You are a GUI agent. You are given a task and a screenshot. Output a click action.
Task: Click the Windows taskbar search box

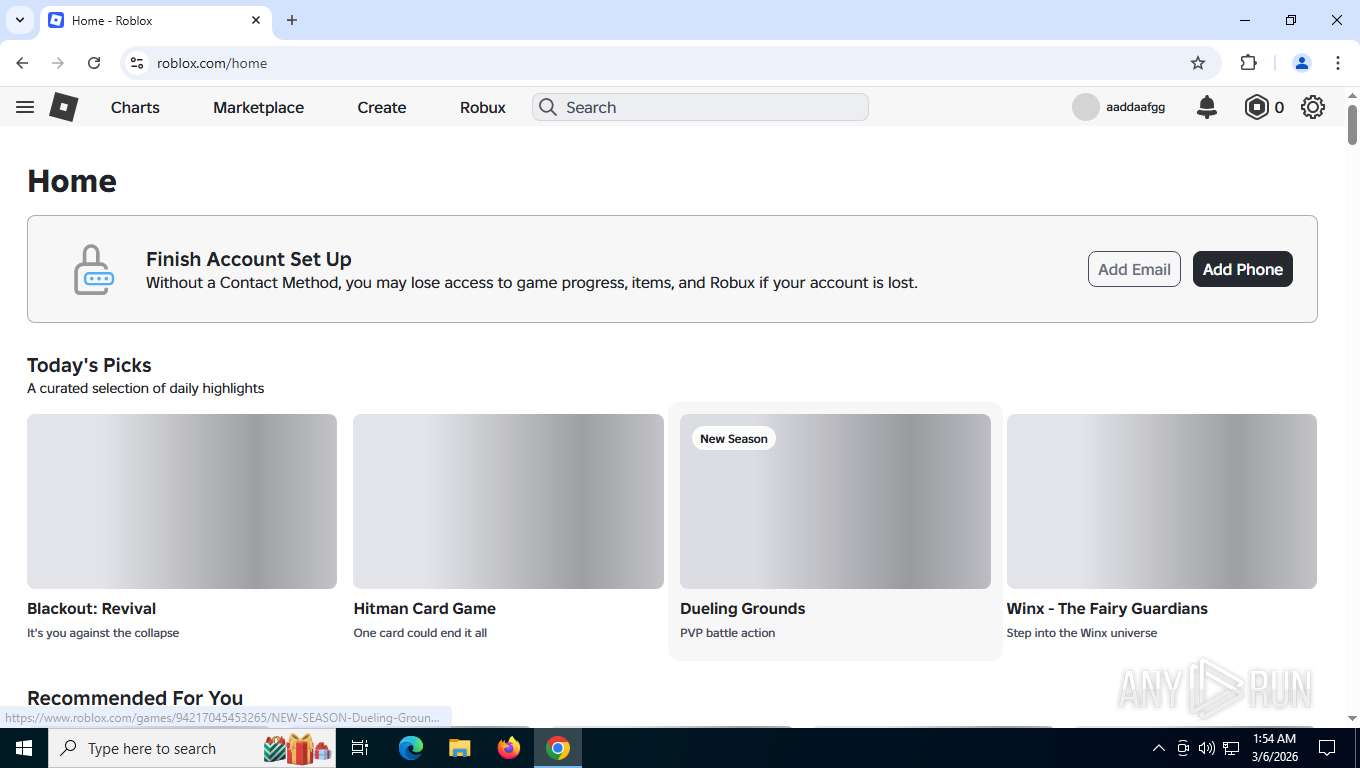(x=190, y=748)
